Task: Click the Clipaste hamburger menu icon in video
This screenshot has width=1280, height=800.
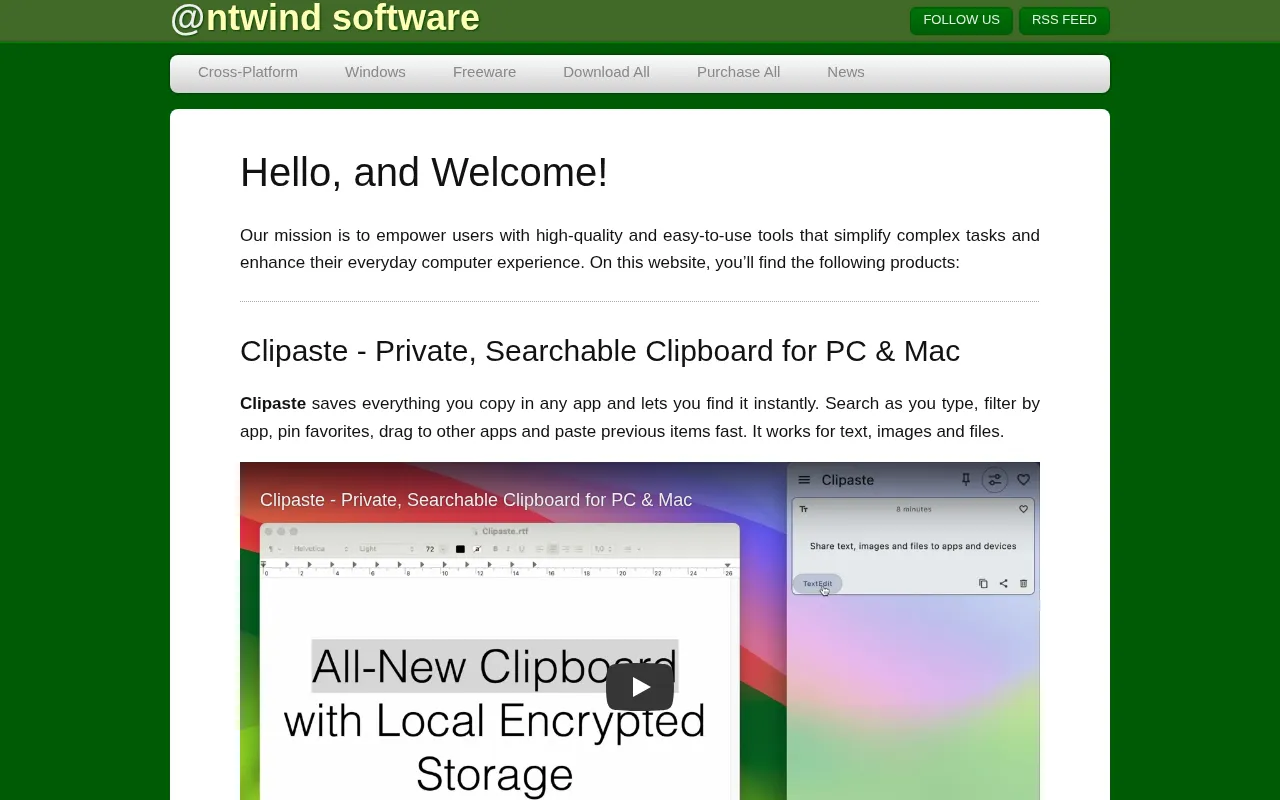Action: [804, 480]
